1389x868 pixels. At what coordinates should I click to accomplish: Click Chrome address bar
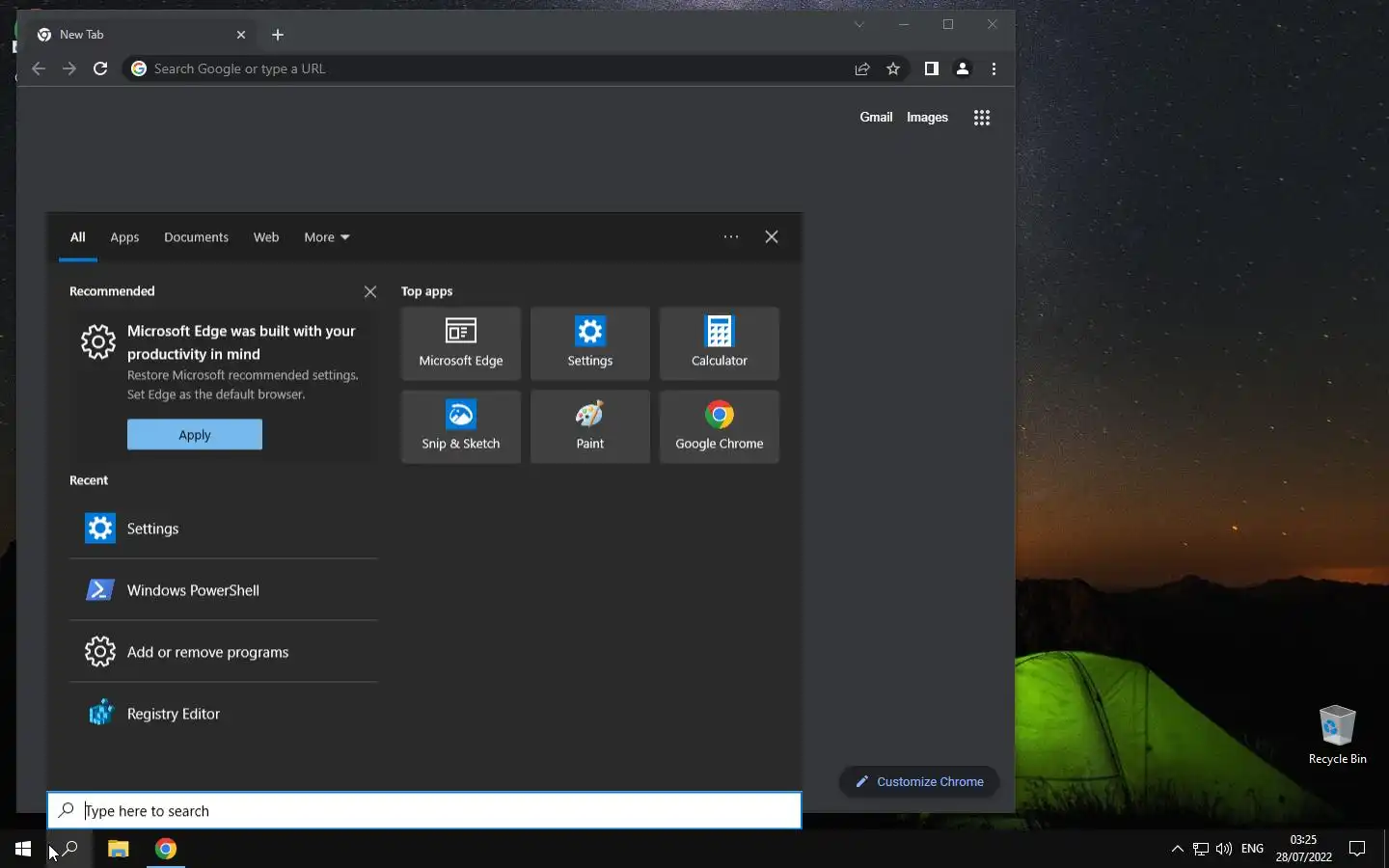tap(497, 69)
